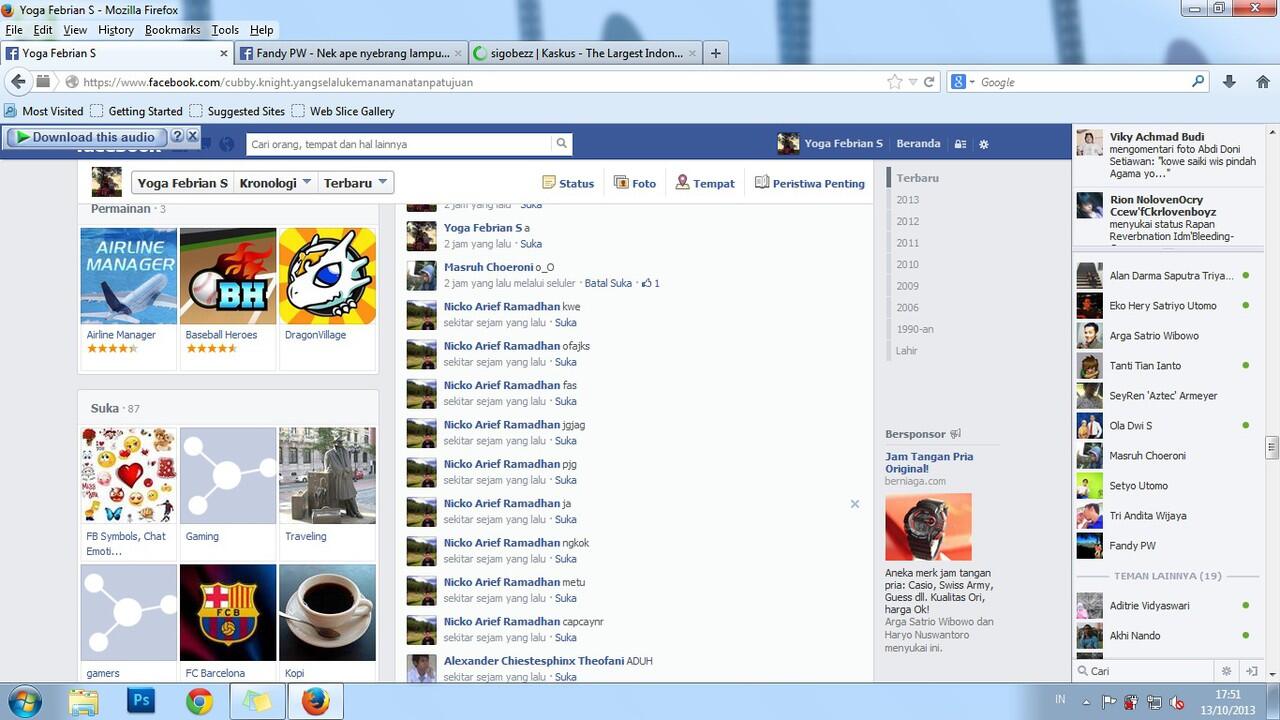Image resolution: width=1280 pixels, height=720 pixels.
Task: Switch to the sigobezz Kaskus tab
Action: point(584,53)
